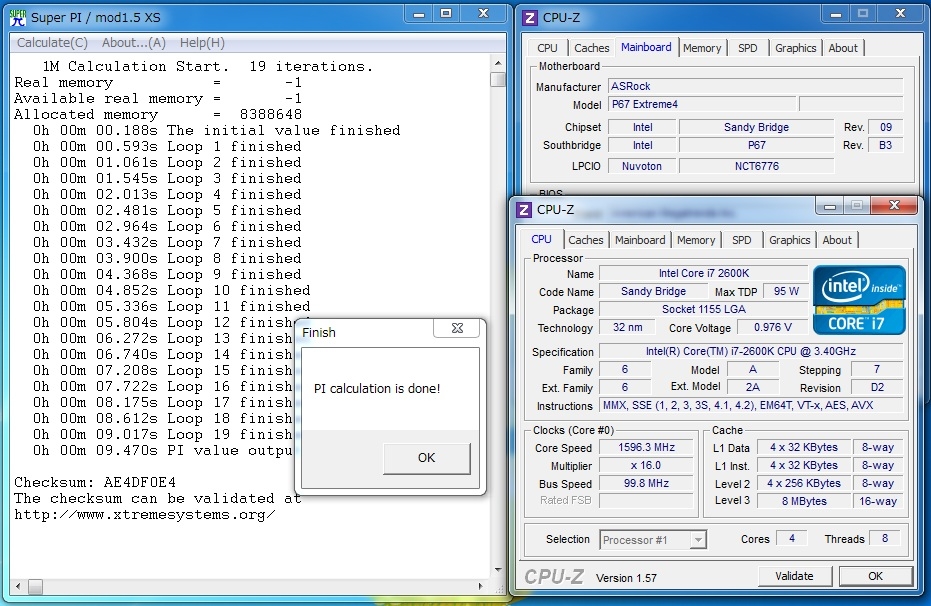Click the Core Speed value 1596.3 MHz
The width and height of the screenshot is (931, 606).
646,447
